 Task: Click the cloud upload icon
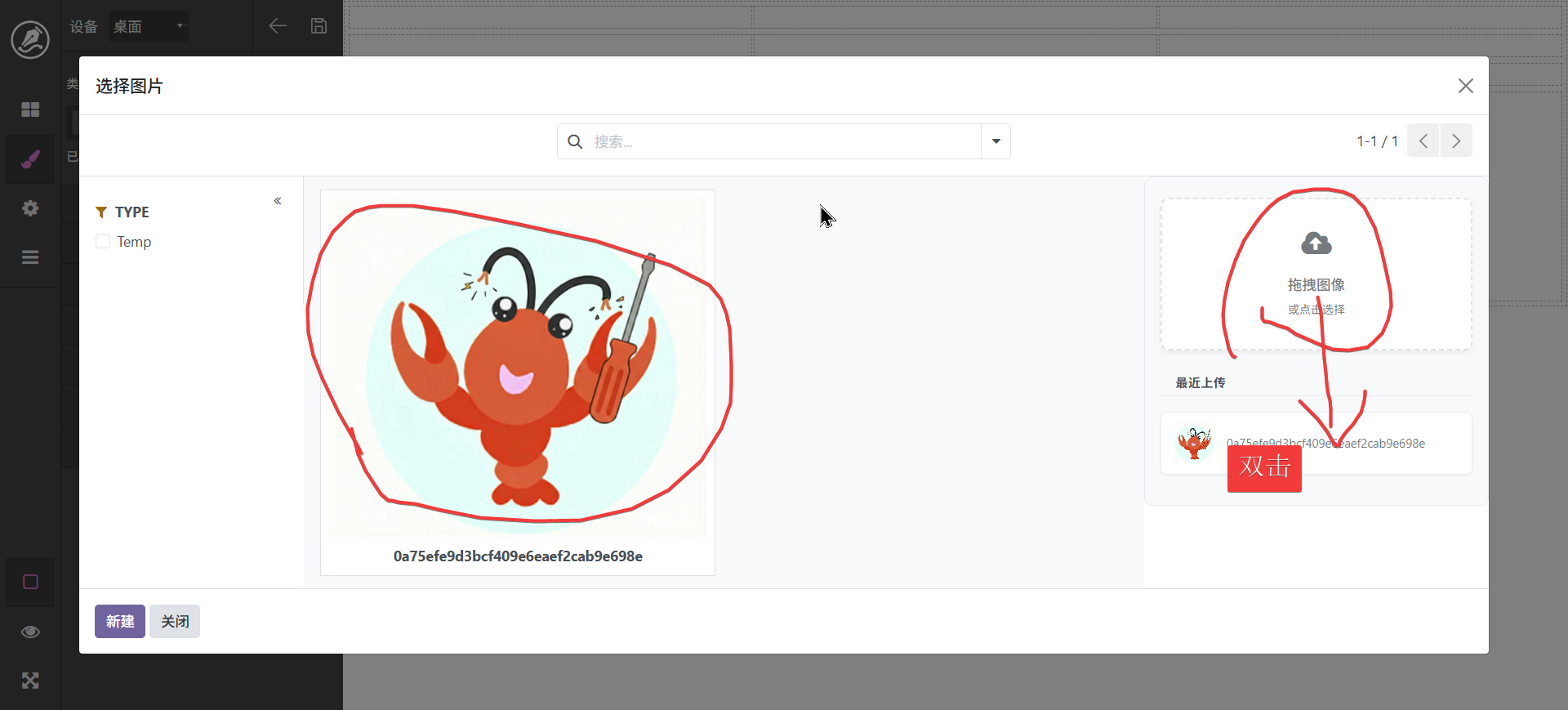pyautogui.click(x=1316, y=243)
